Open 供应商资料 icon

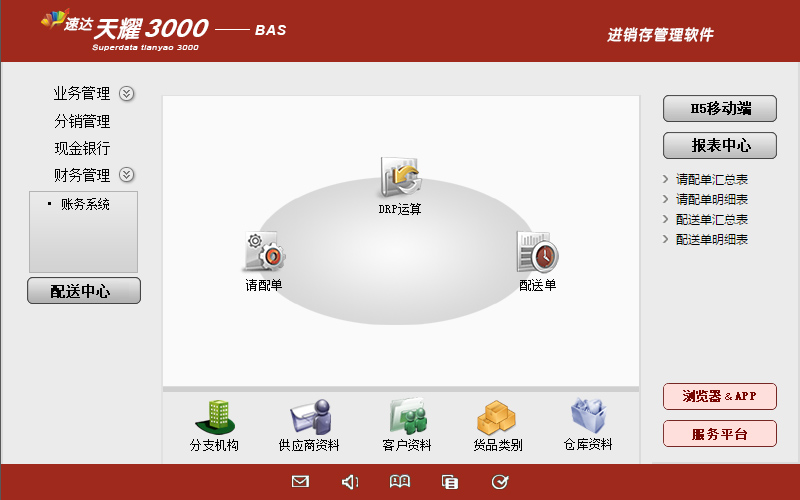[x=309, y=416]
